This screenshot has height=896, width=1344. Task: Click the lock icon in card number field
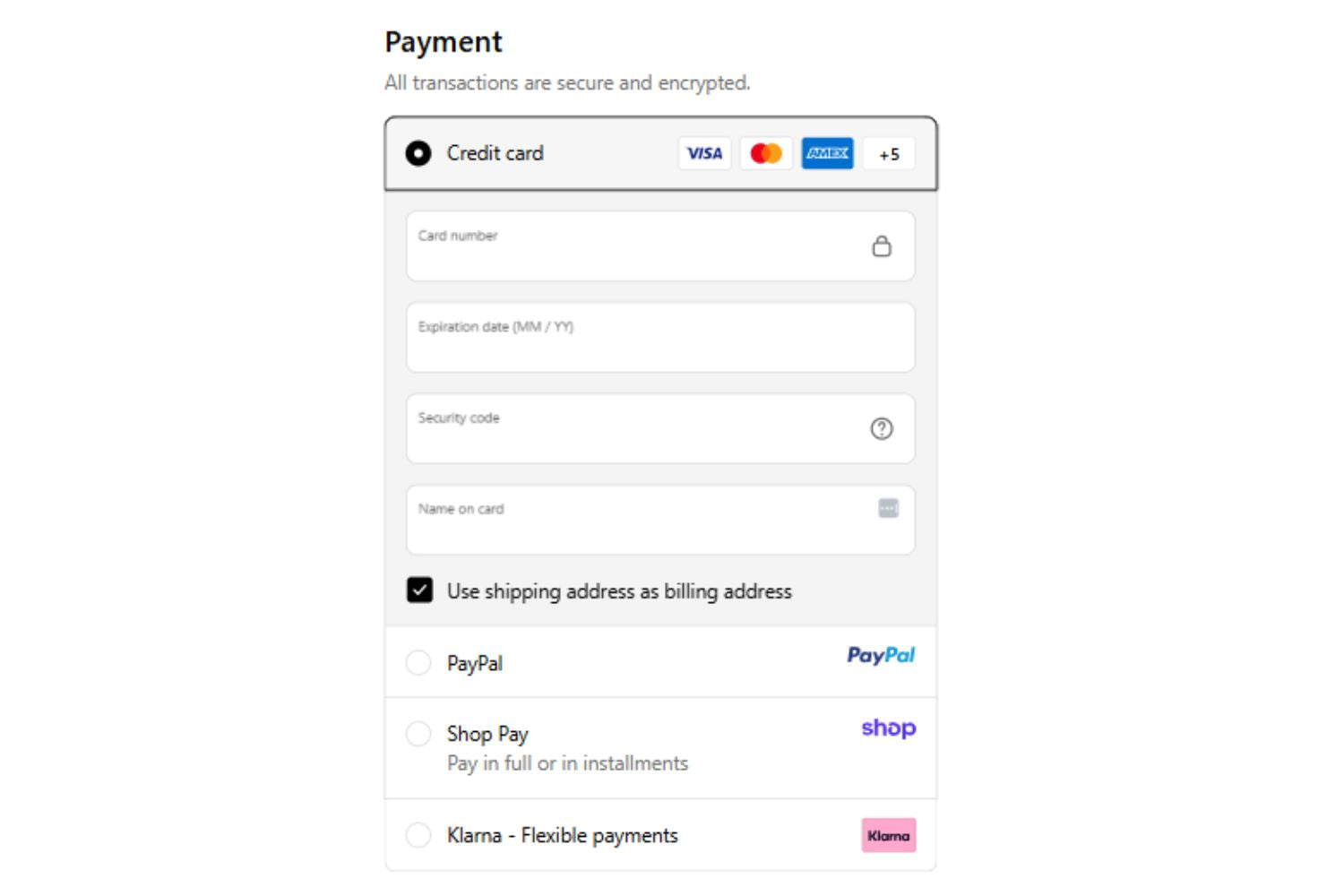pos(882,246)
